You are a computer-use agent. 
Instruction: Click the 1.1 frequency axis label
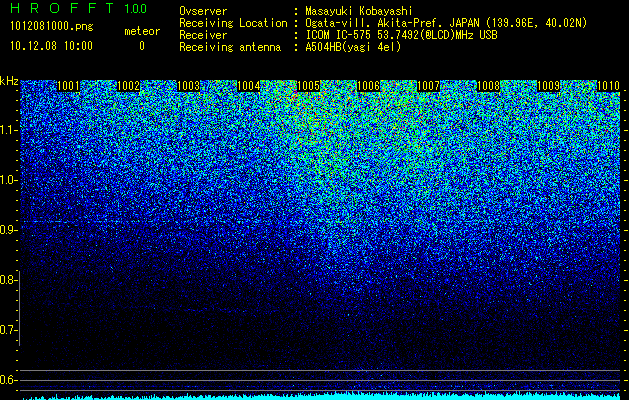pos(7,130)
